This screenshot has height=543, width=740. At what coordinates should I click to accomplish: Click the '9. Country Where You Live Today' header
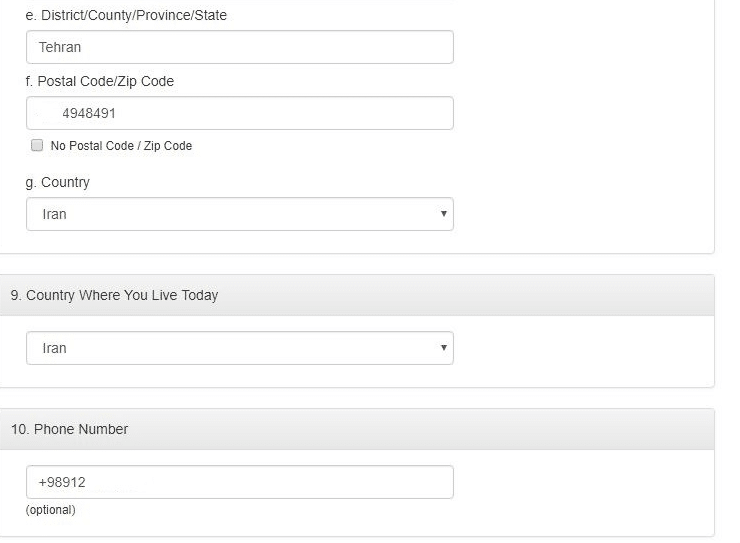pos(114,295)
